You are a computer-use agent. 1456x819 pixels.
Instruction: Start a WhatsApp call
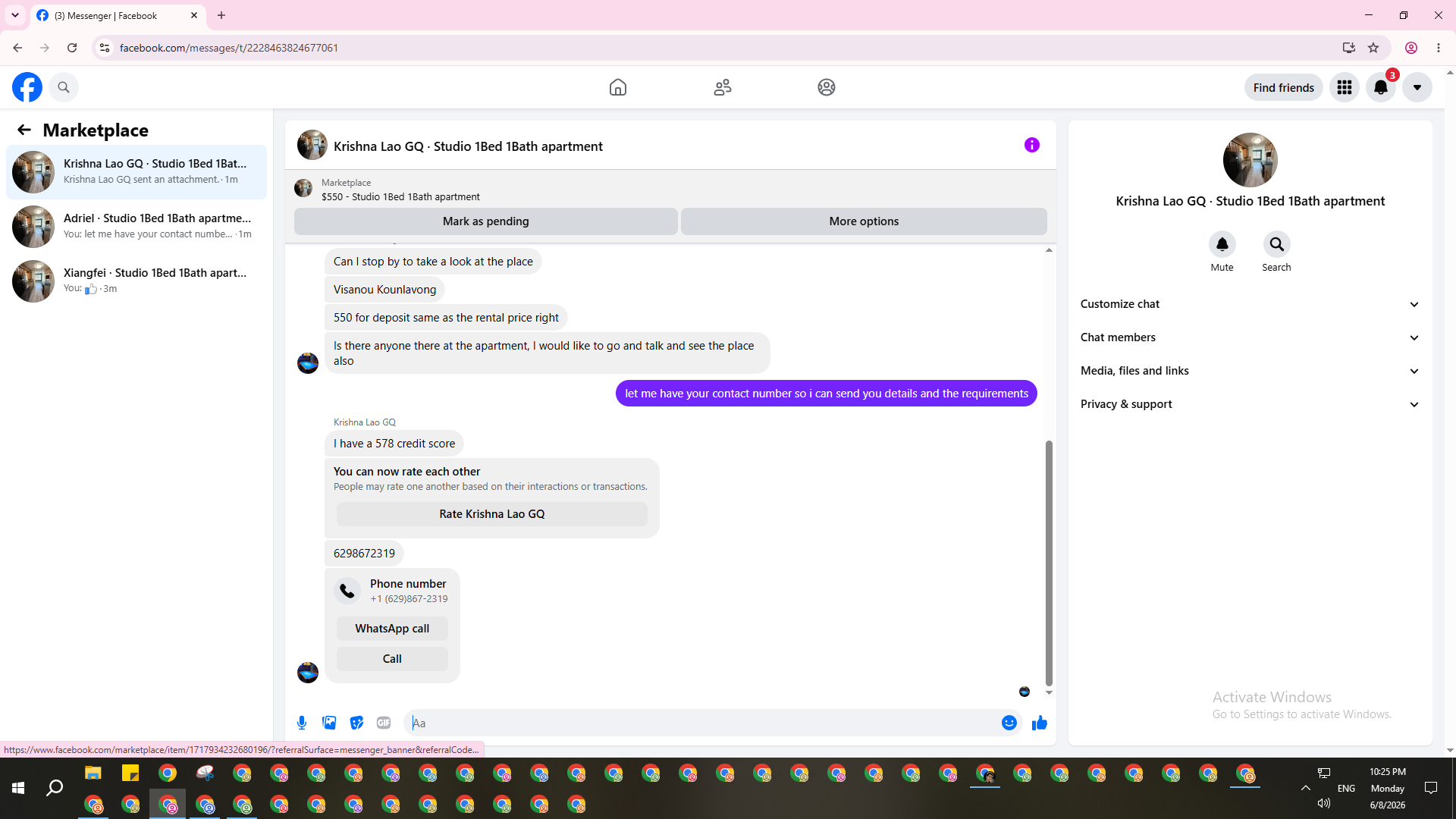(x=392, y=629)
